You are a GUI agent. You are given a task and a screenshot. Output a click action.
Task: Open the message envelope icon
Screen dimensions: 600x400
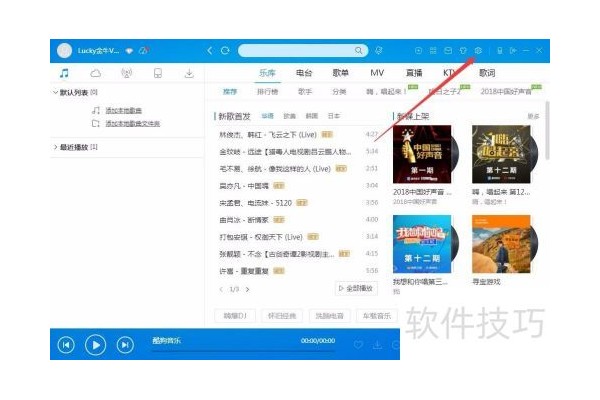(x=448, y=51)
